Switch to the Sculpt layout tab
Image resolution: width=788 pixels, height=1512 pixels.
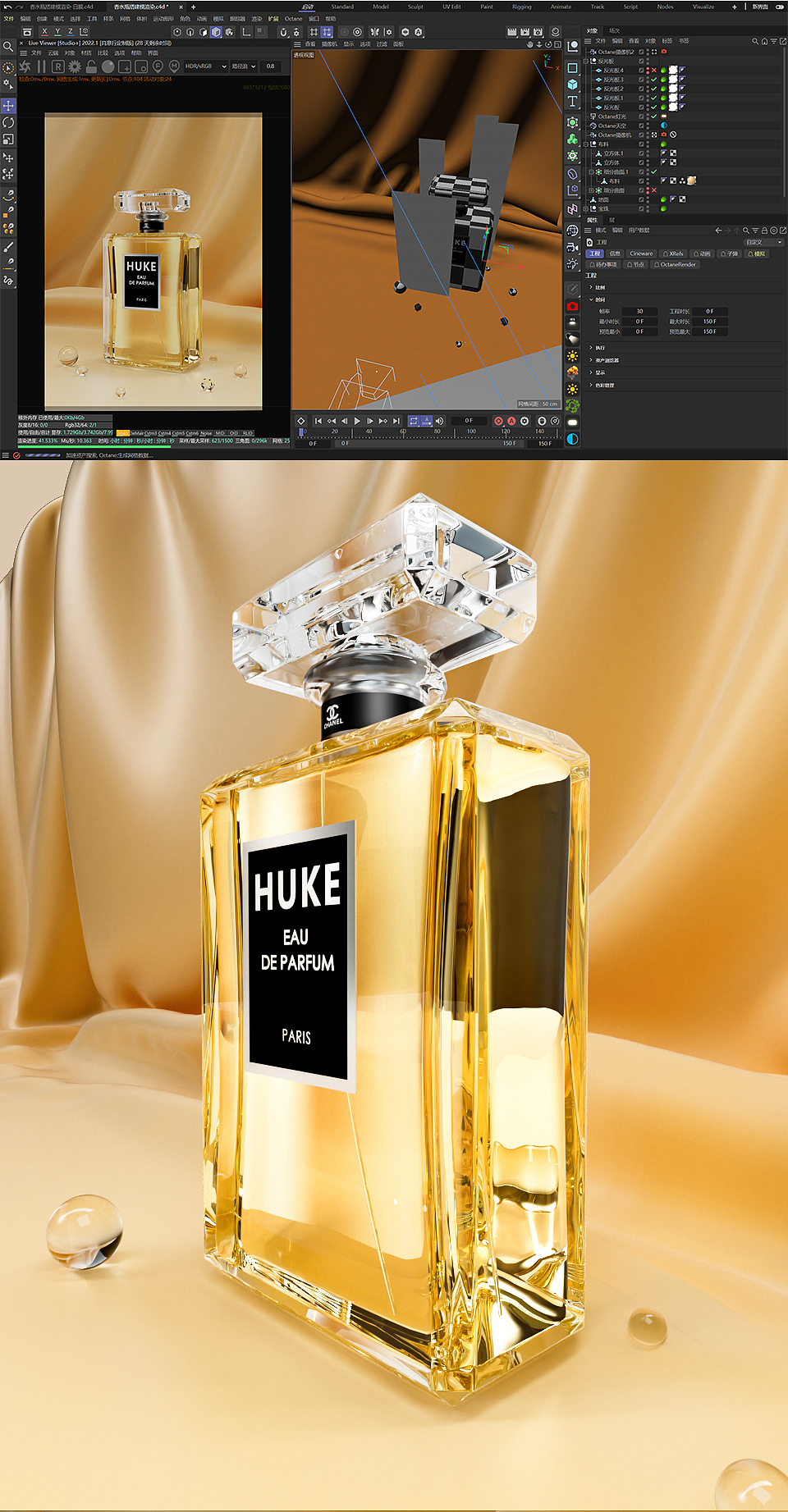click(x=416, y=7)
